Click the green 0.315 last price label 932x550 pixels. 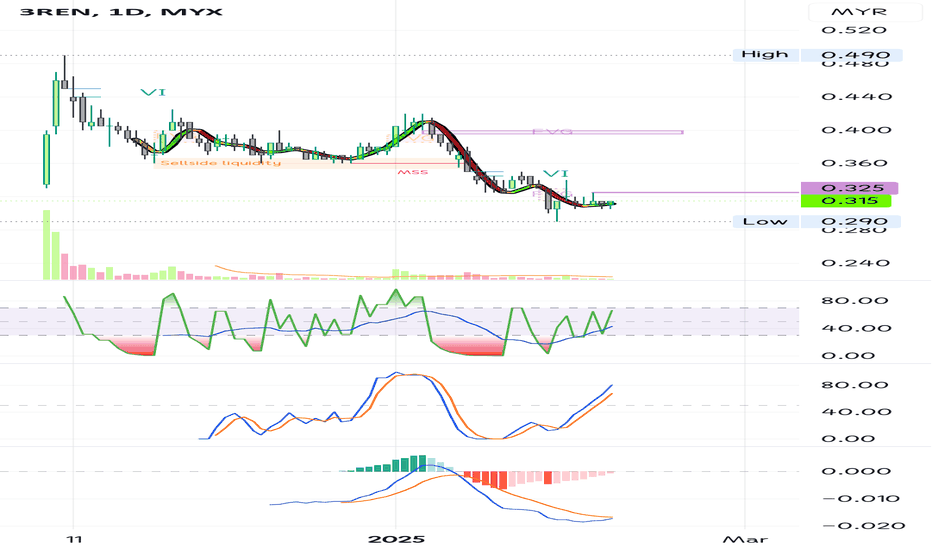(846, 201)
